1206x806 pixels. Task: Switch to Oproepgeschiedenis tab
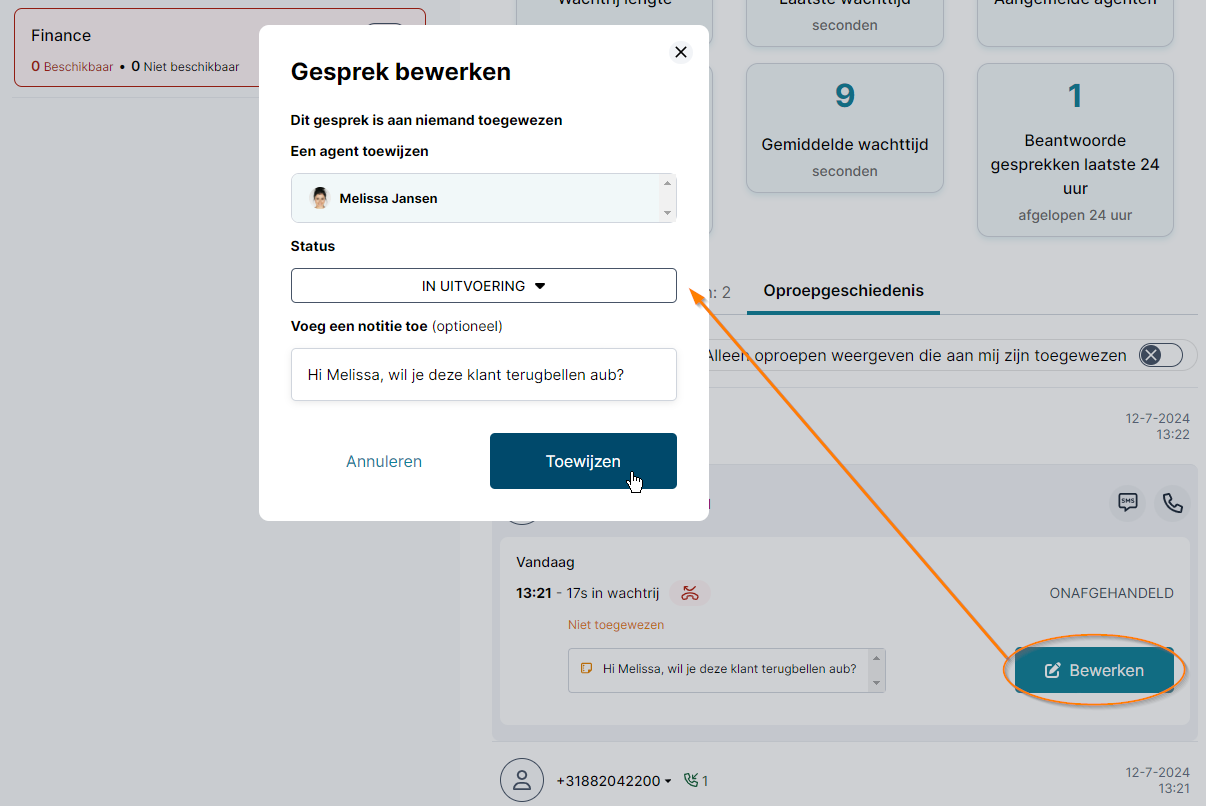pos(843,291)
